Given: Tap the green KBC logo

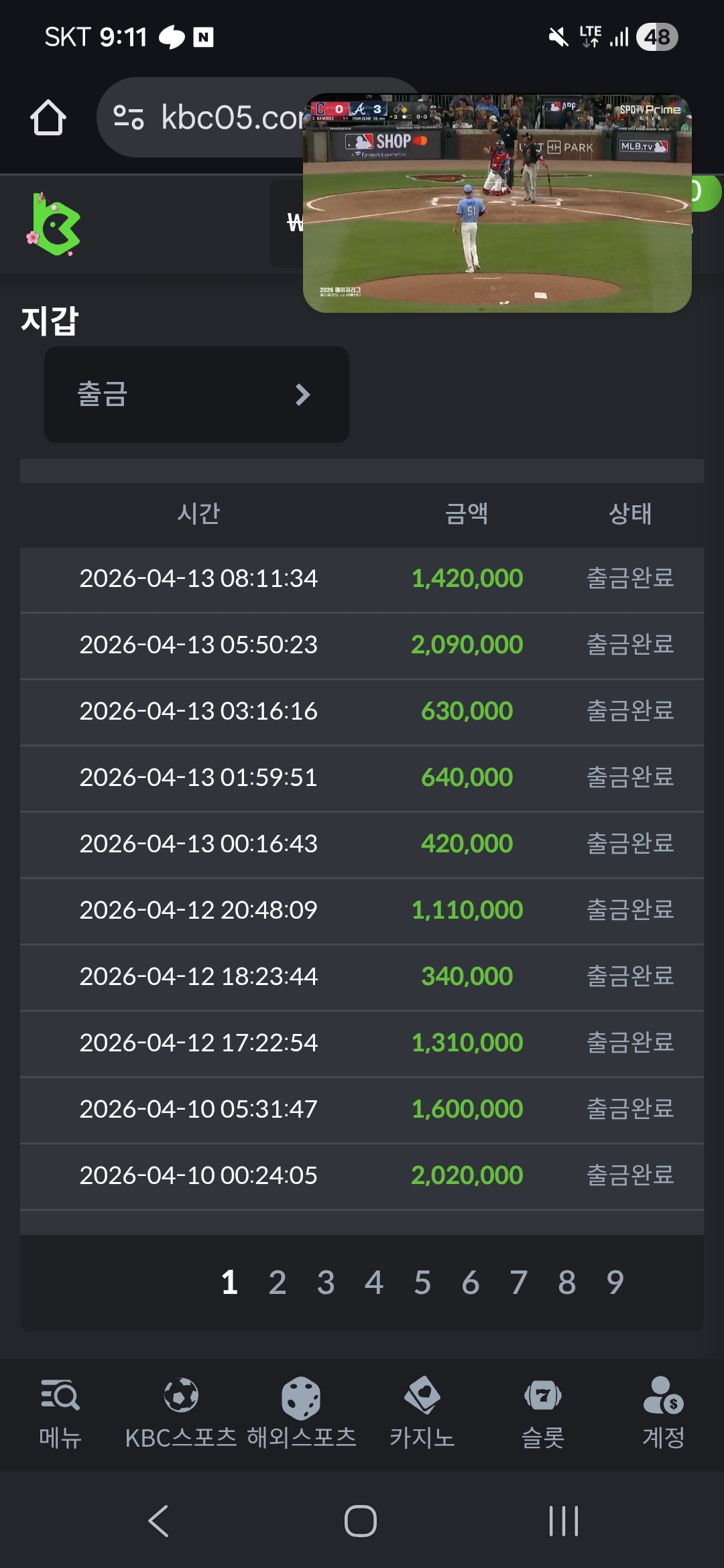Looking at the screenshot, I should 55,225.
